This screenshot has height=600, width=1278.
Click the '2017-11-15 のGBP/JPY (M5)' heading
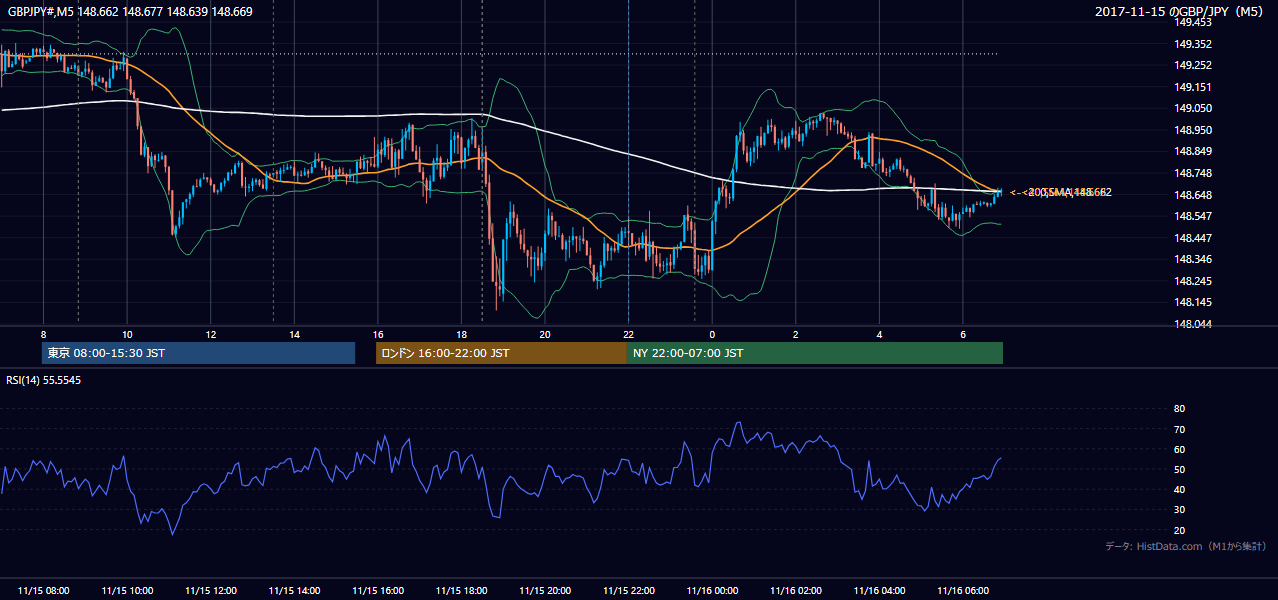pyautogui.click(x=1180, y=12)
